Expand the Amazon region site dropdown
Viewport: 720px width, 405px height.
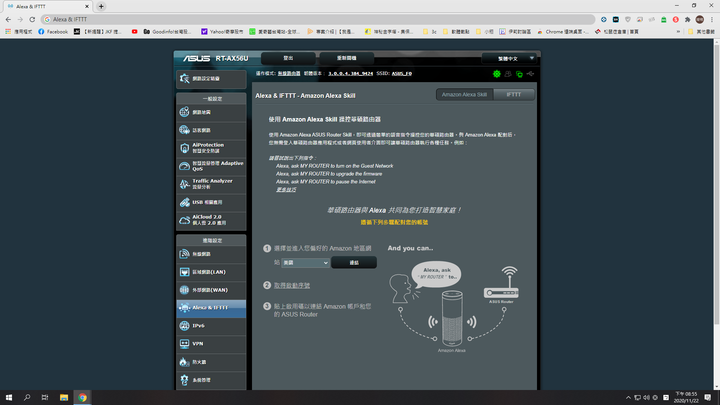(x=305, y=263)
